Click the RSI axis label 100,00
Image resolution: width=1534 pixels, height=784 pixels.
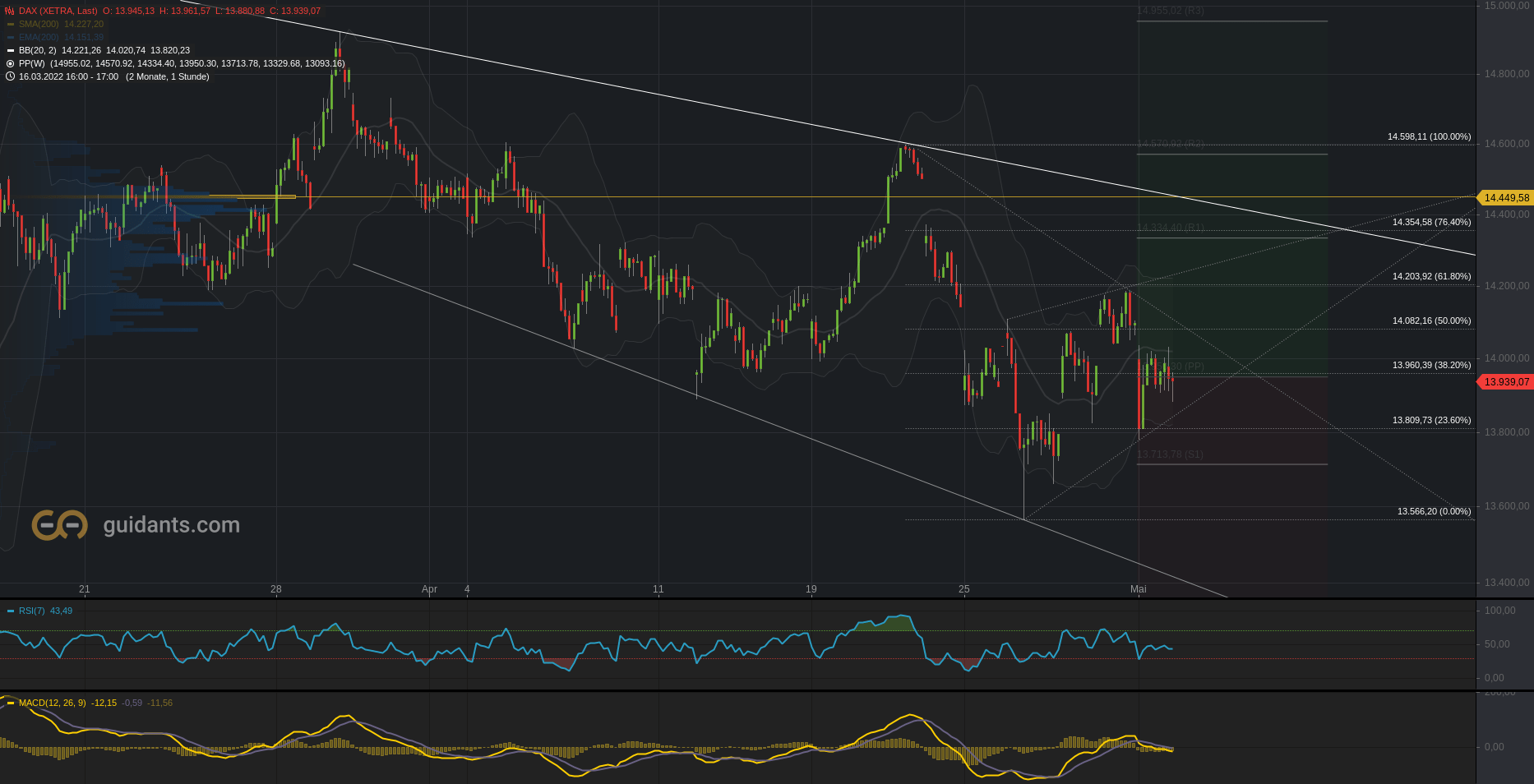tap(1499, 611)
